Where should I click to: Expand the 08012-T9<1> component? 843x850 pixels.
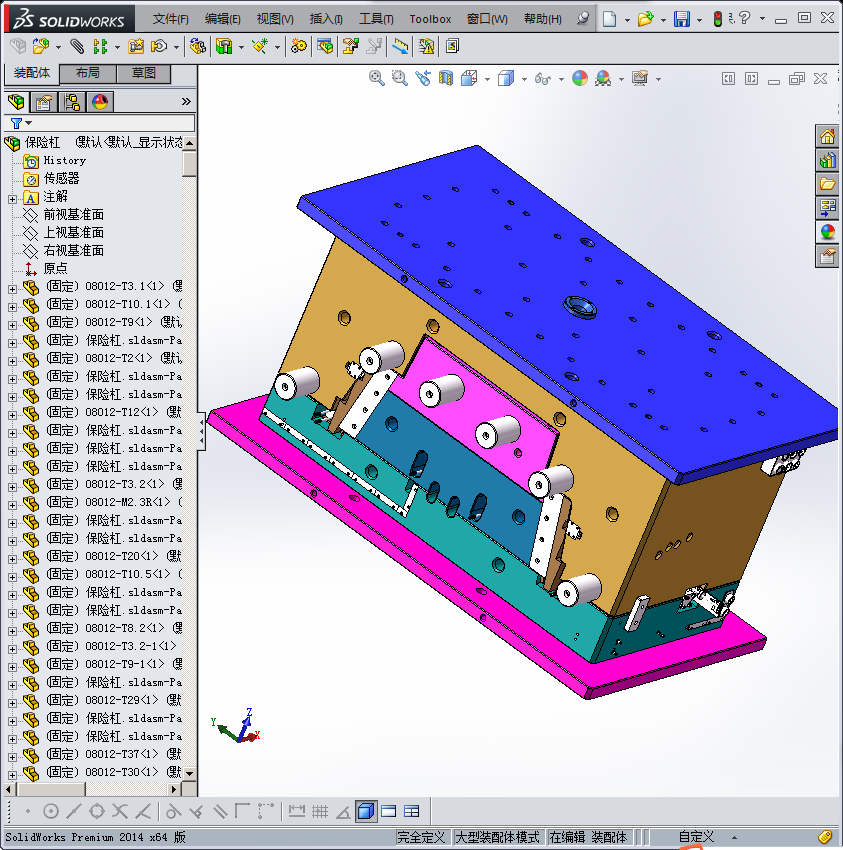point(12,325)
